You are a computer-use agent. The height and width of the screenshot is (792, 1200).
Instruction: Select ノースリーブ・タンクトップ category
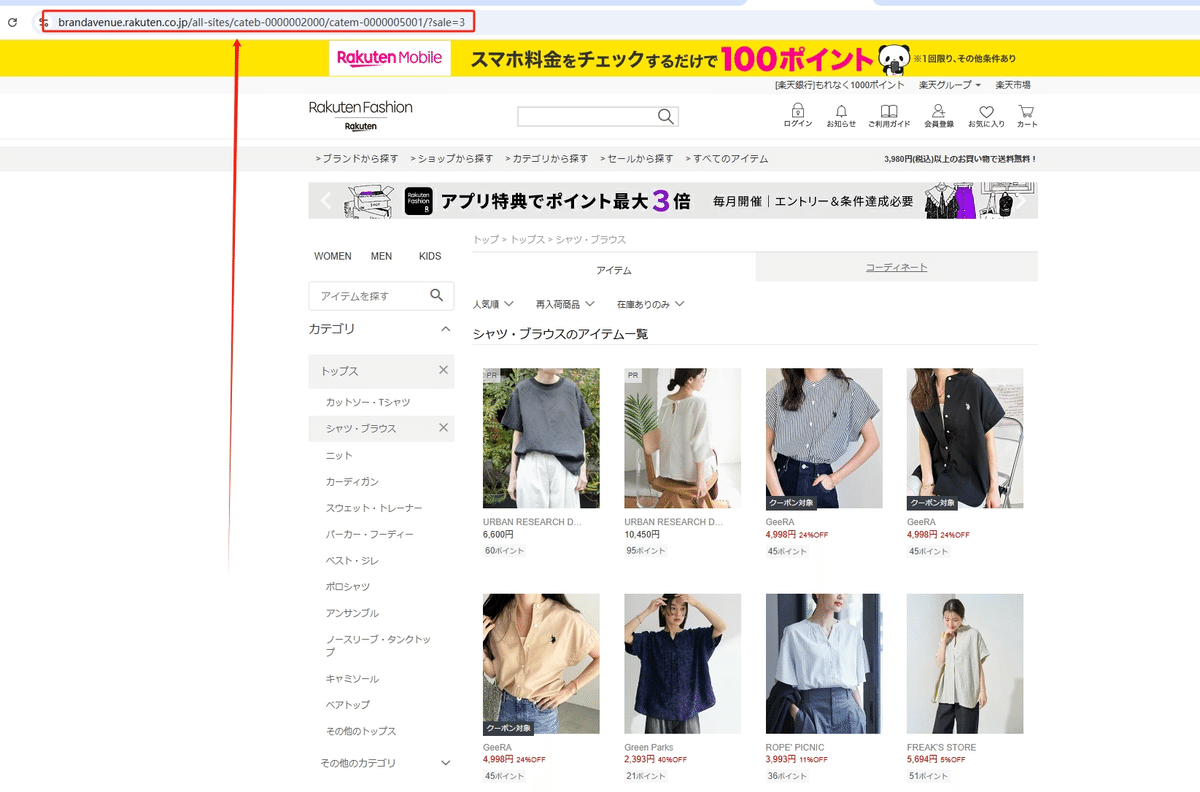tap(378, 645)
